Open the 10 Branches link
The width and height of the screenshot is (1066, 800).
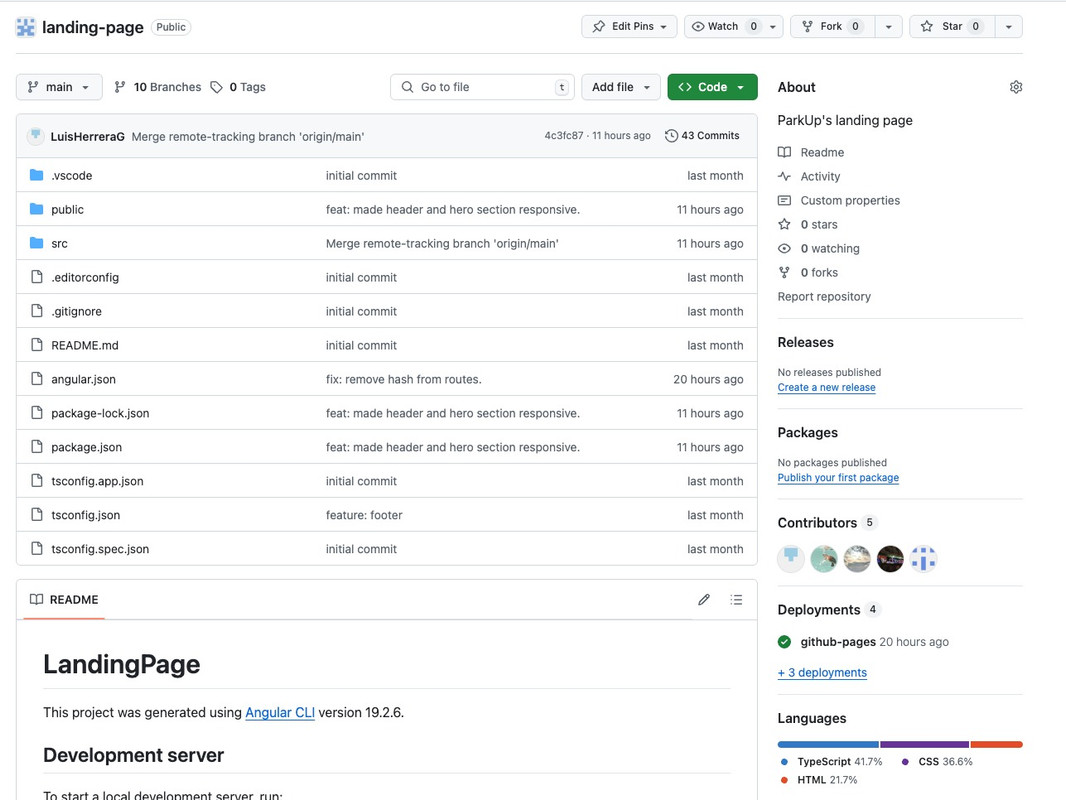[158, 87]
